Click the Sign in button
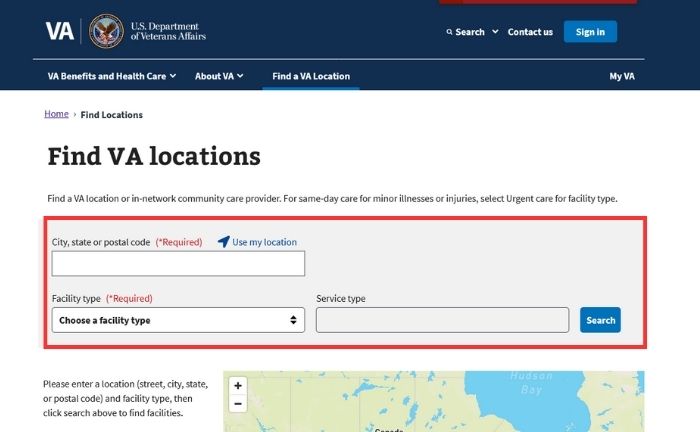 pos(590,32)
